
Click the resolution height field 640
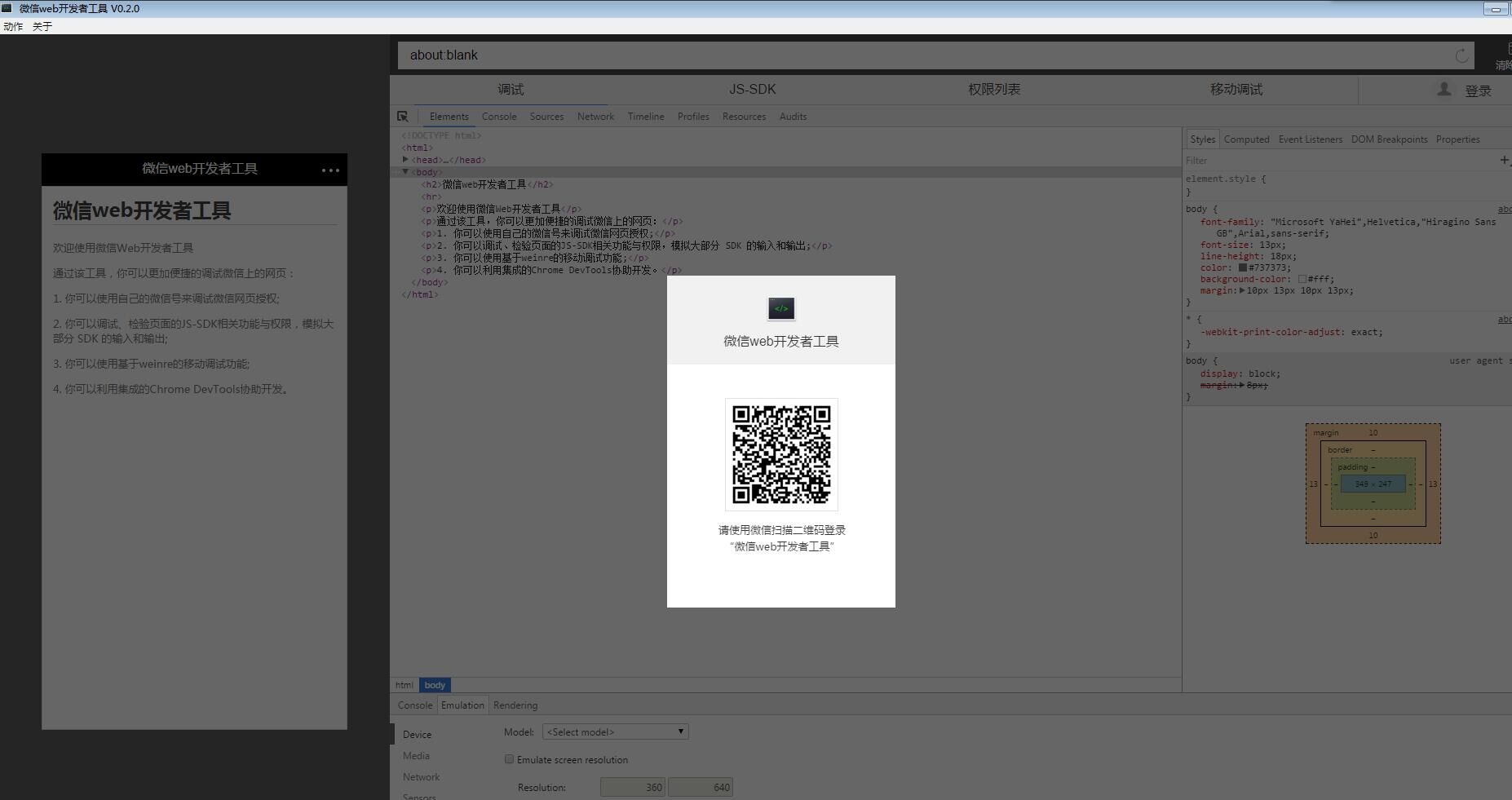tap(701, 787)
